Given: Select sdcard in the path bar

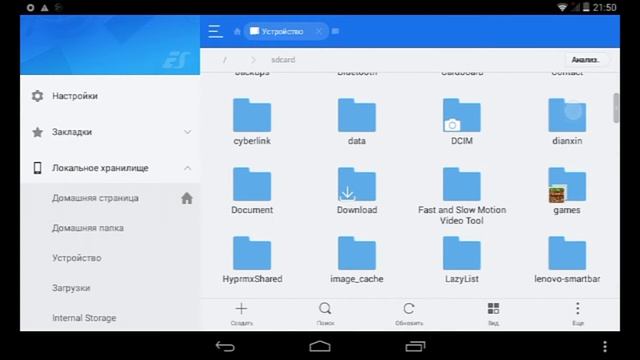Looking at the screenshot, I should point(283,60).
